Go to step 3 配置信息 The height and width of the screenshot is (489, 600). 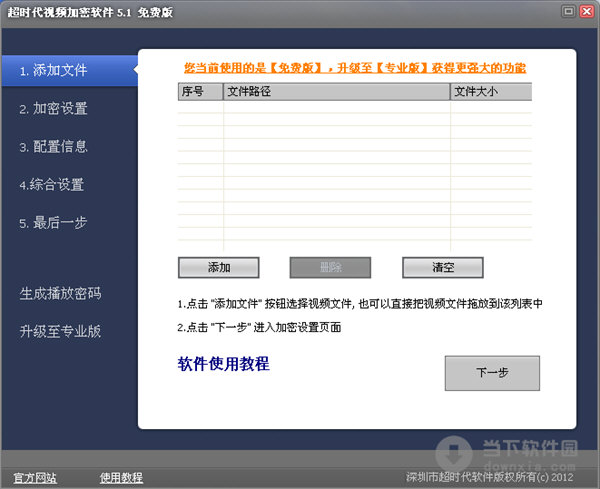coord(54,147)
